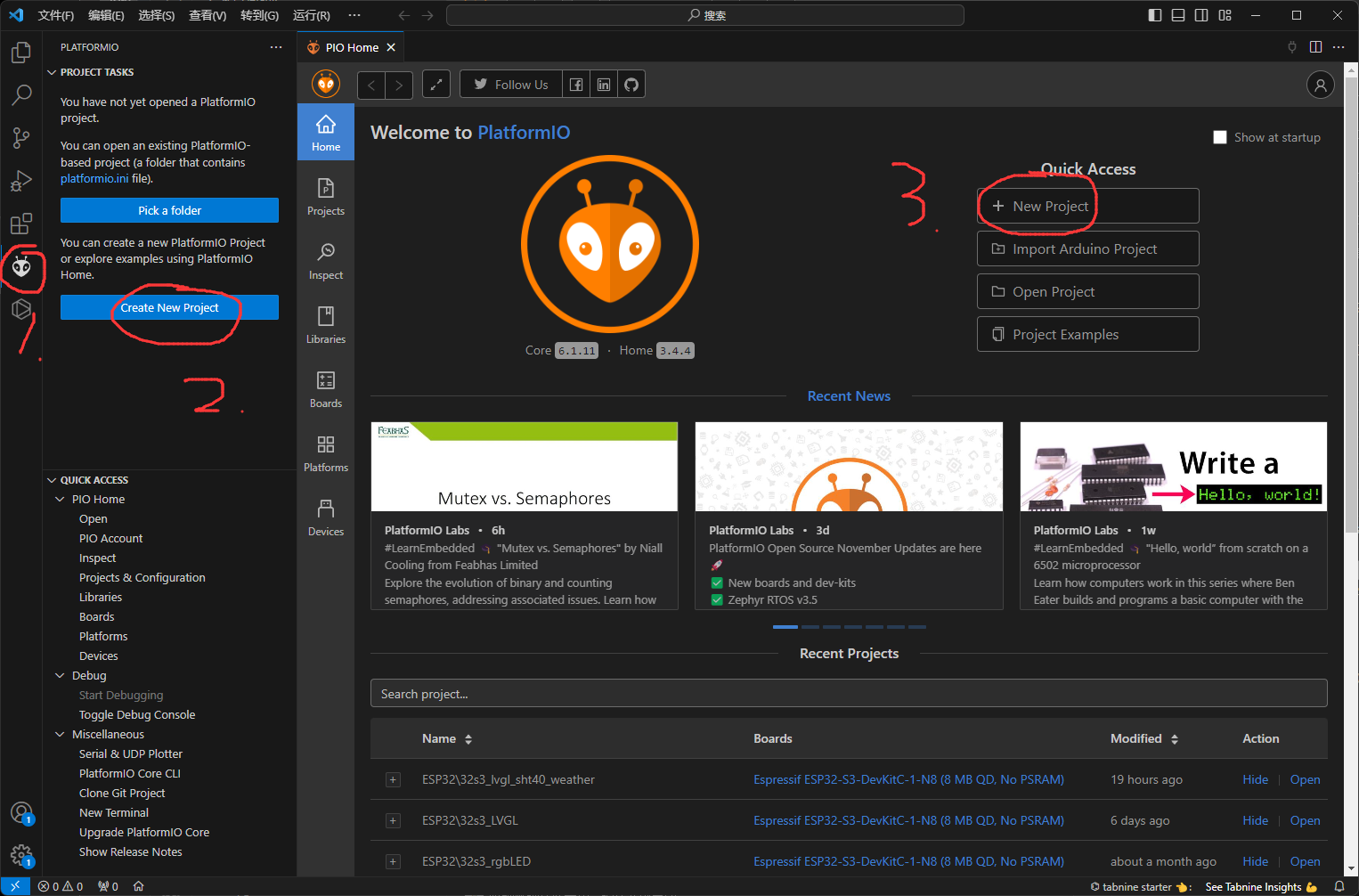Collapse the QUICK ACCESS section
This screenshot has height=896, width=1359.
[52, 480]
